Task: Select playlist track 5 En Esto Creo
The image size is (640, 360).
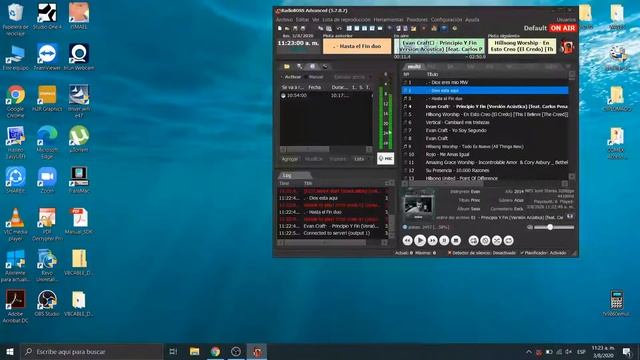Action: (x=485, y=114)
